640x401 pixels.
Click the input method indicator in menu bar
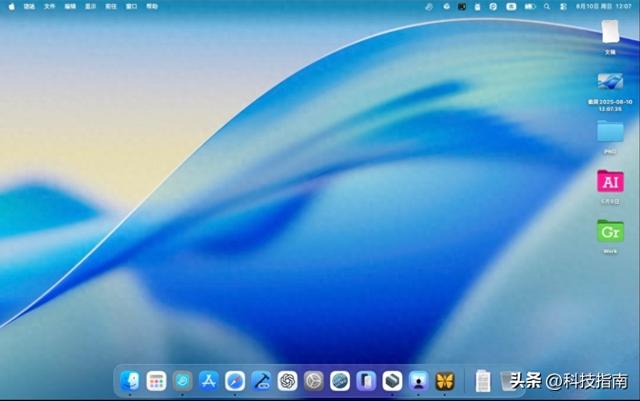[511, 7]
